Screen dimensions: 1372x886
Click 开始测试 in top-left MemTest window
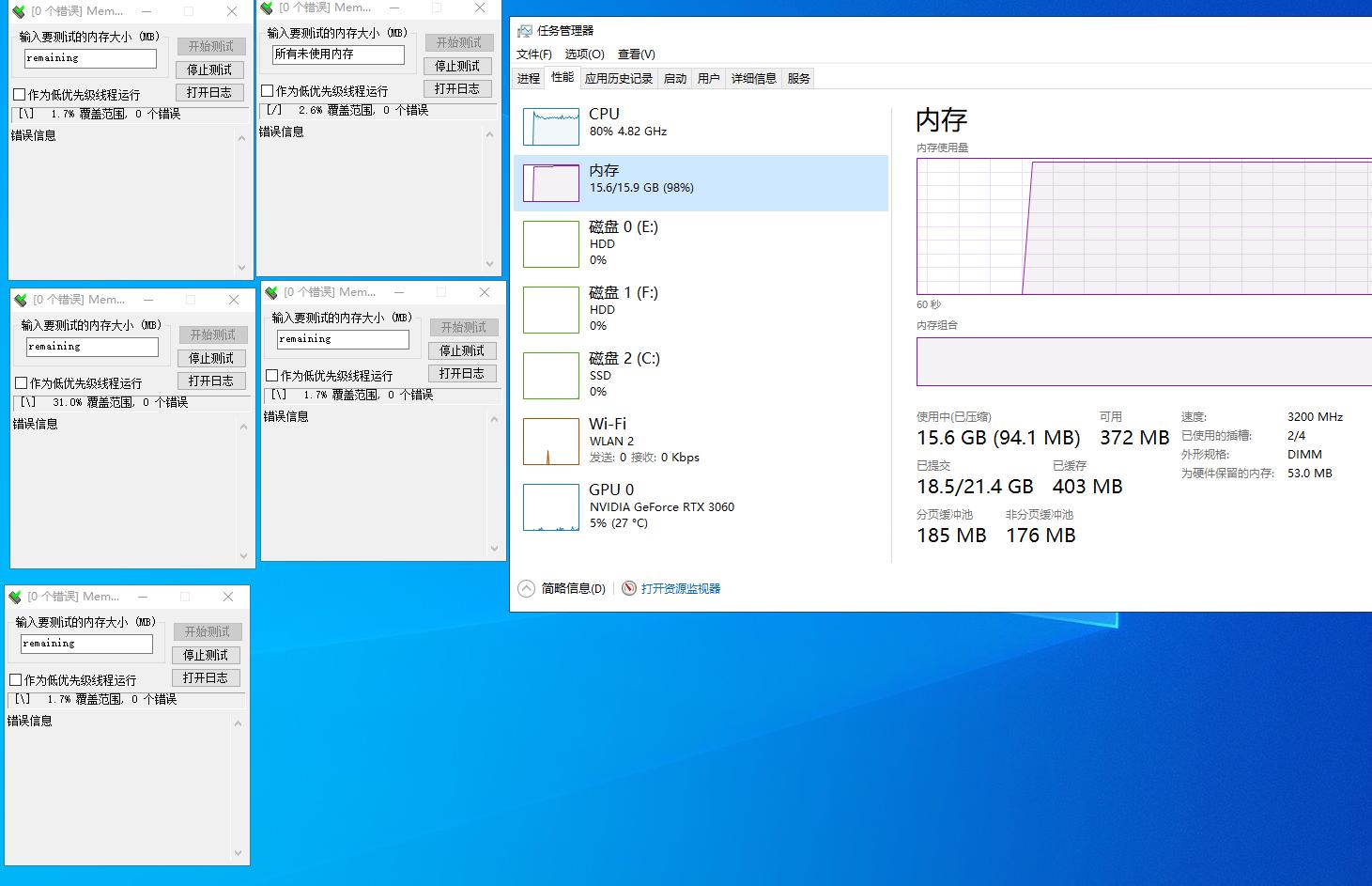click(209, 45)
